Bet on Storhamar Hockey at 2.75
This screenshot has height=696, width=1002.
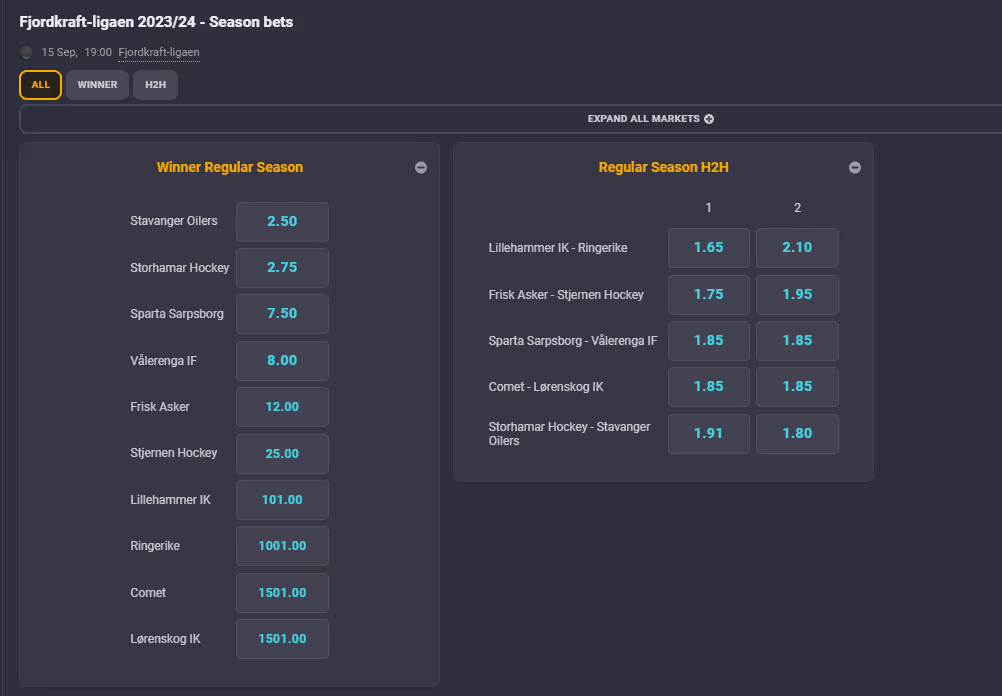tap(282, 268)
